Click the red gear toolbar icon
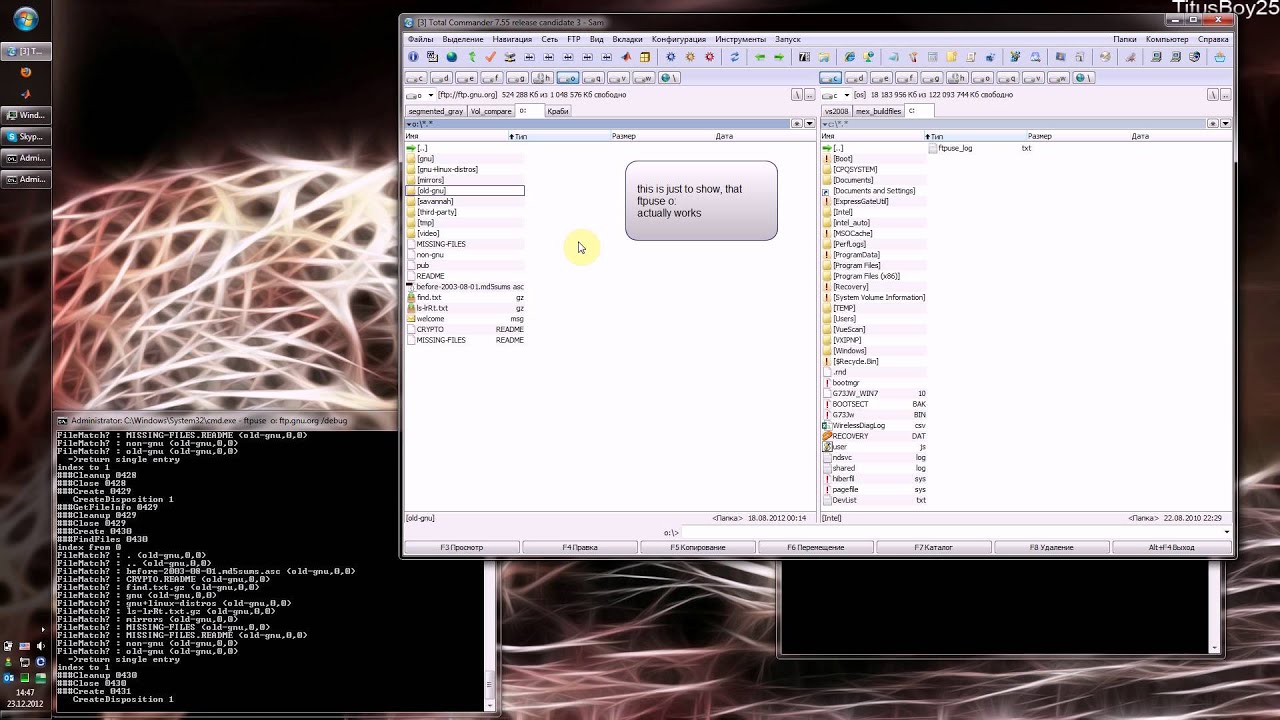 tap(710, 57)
